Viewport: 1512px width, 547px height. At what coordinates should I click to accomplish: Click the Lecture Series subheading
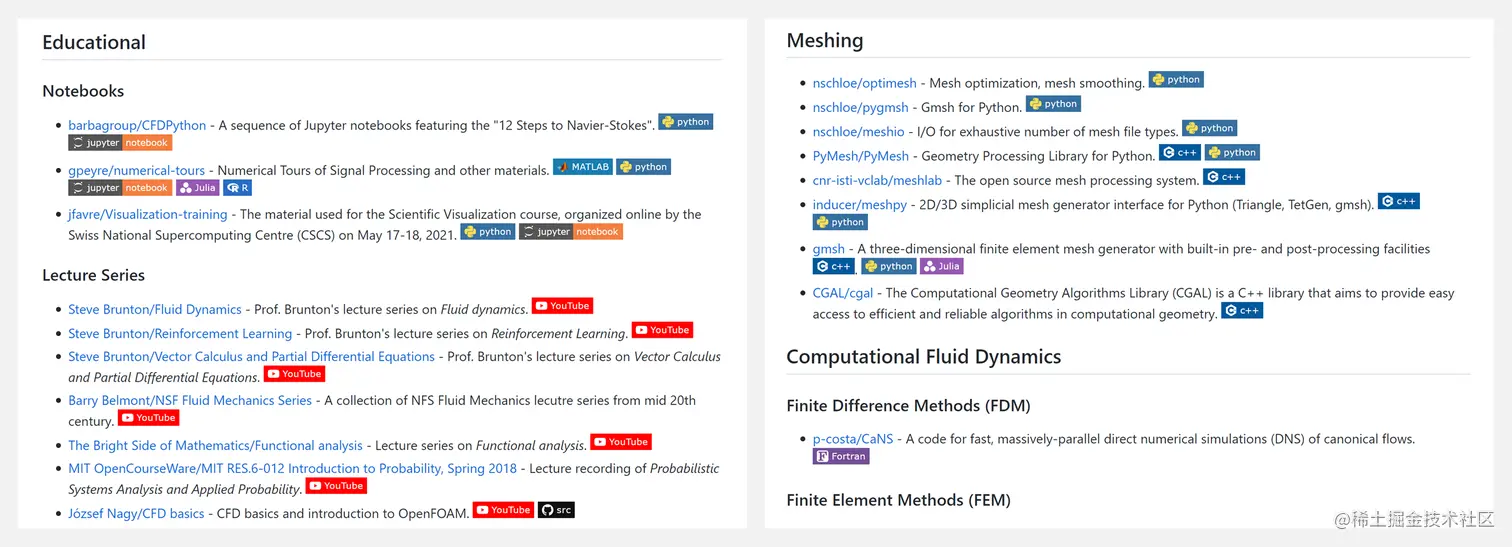93,275
